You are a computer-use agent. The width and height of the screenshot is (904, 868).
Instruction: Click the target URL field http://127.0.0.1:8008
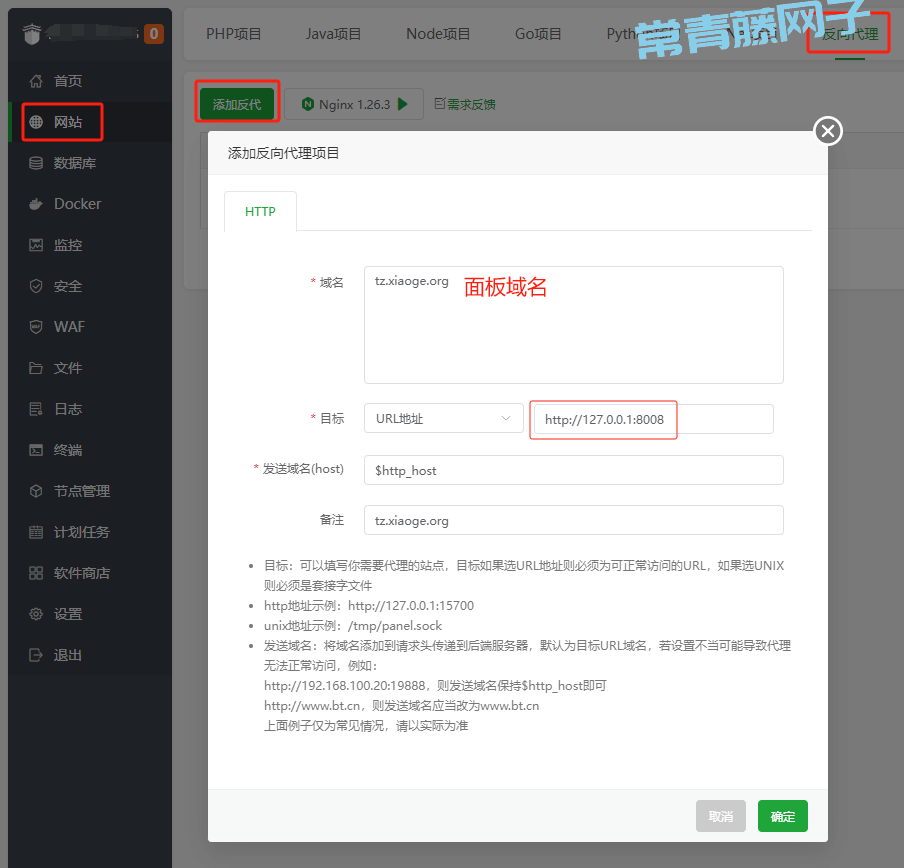pyautogui.click(x=654, y=419)
